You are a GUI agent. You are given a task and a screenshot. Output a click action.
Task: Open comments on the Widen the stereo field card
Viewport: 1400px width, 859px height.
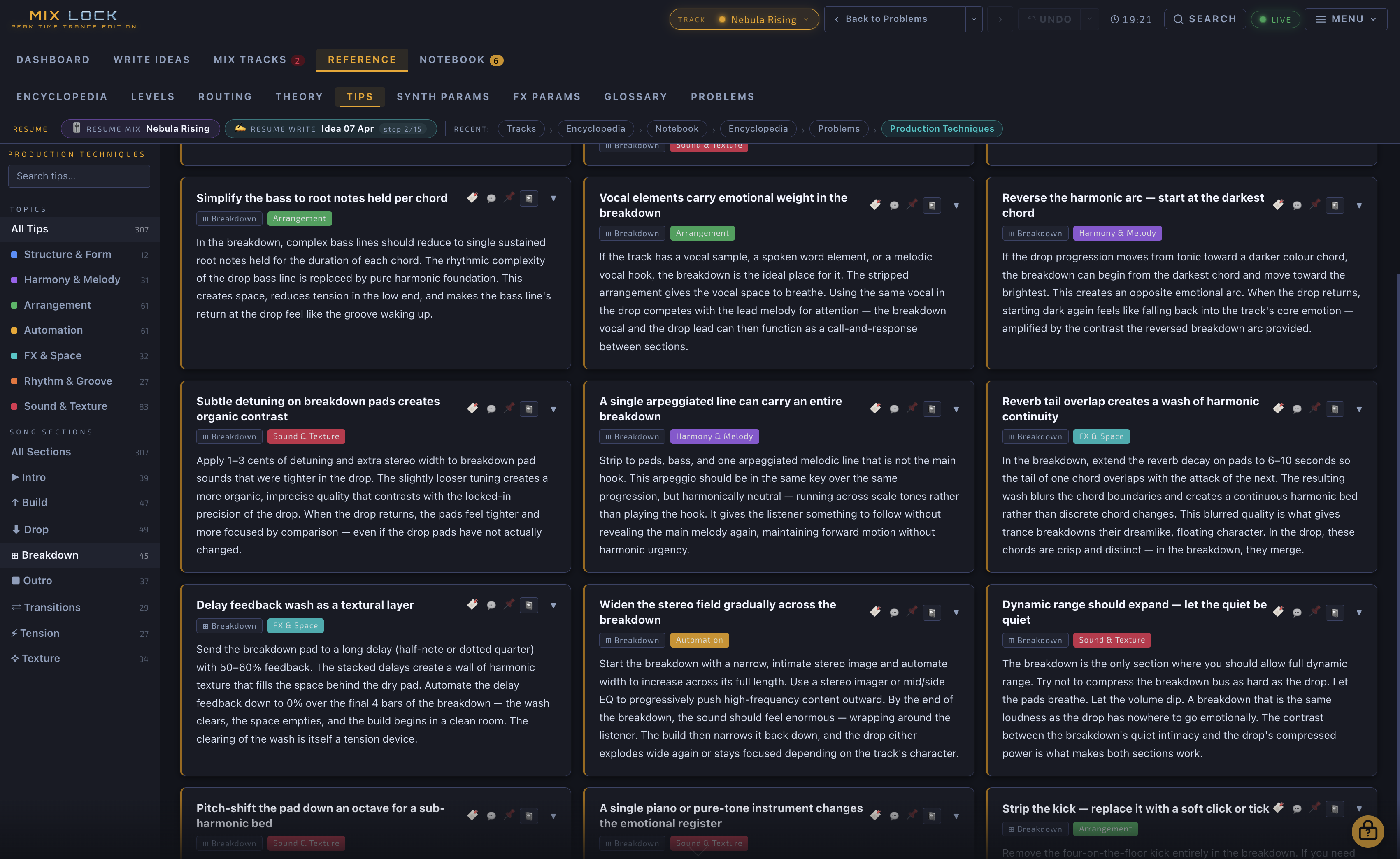click(894, 613)
